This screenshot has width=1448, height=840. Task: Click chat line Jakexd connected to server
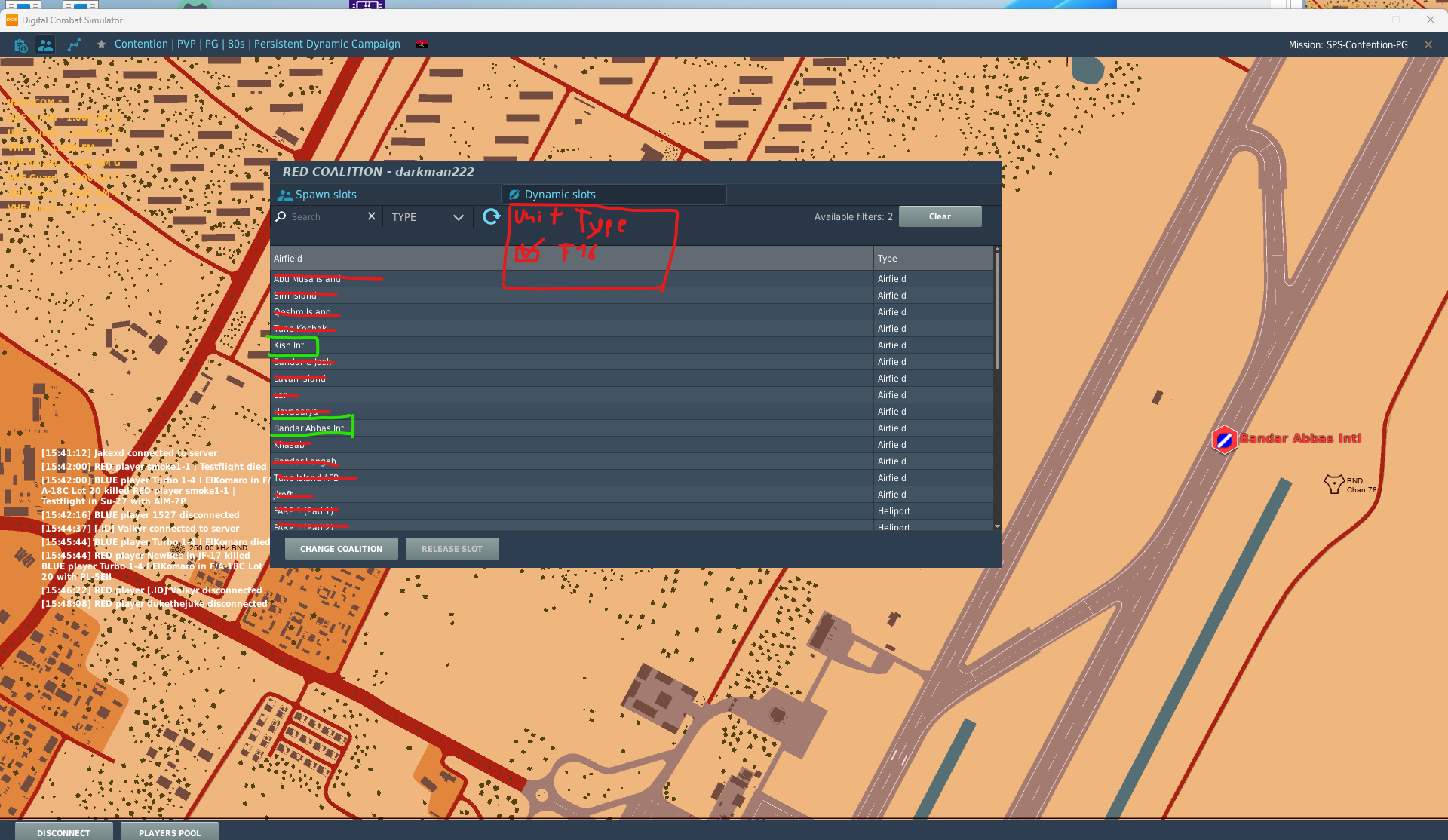coord(129,453)
